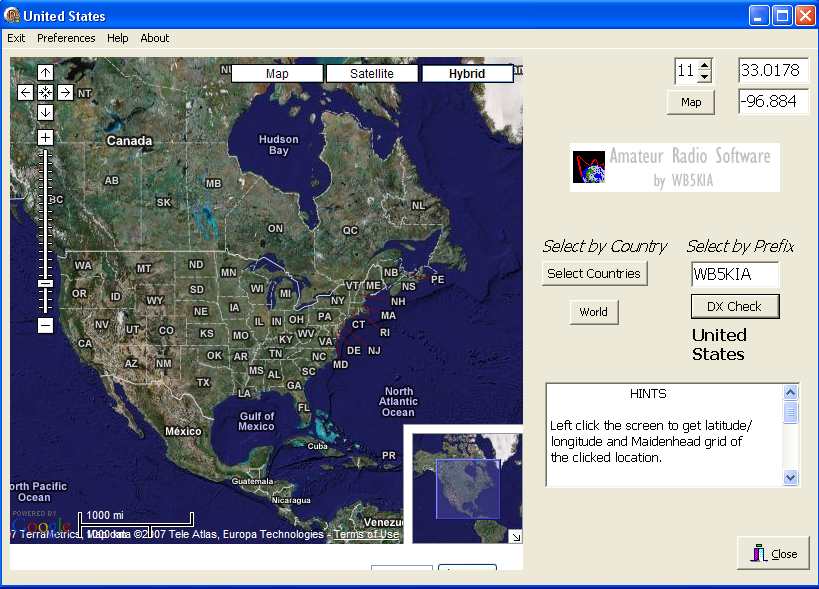Switch the map to Map view
Viewport: 819px width, 589px height.
pyautogui.click(x=277, y=74)
